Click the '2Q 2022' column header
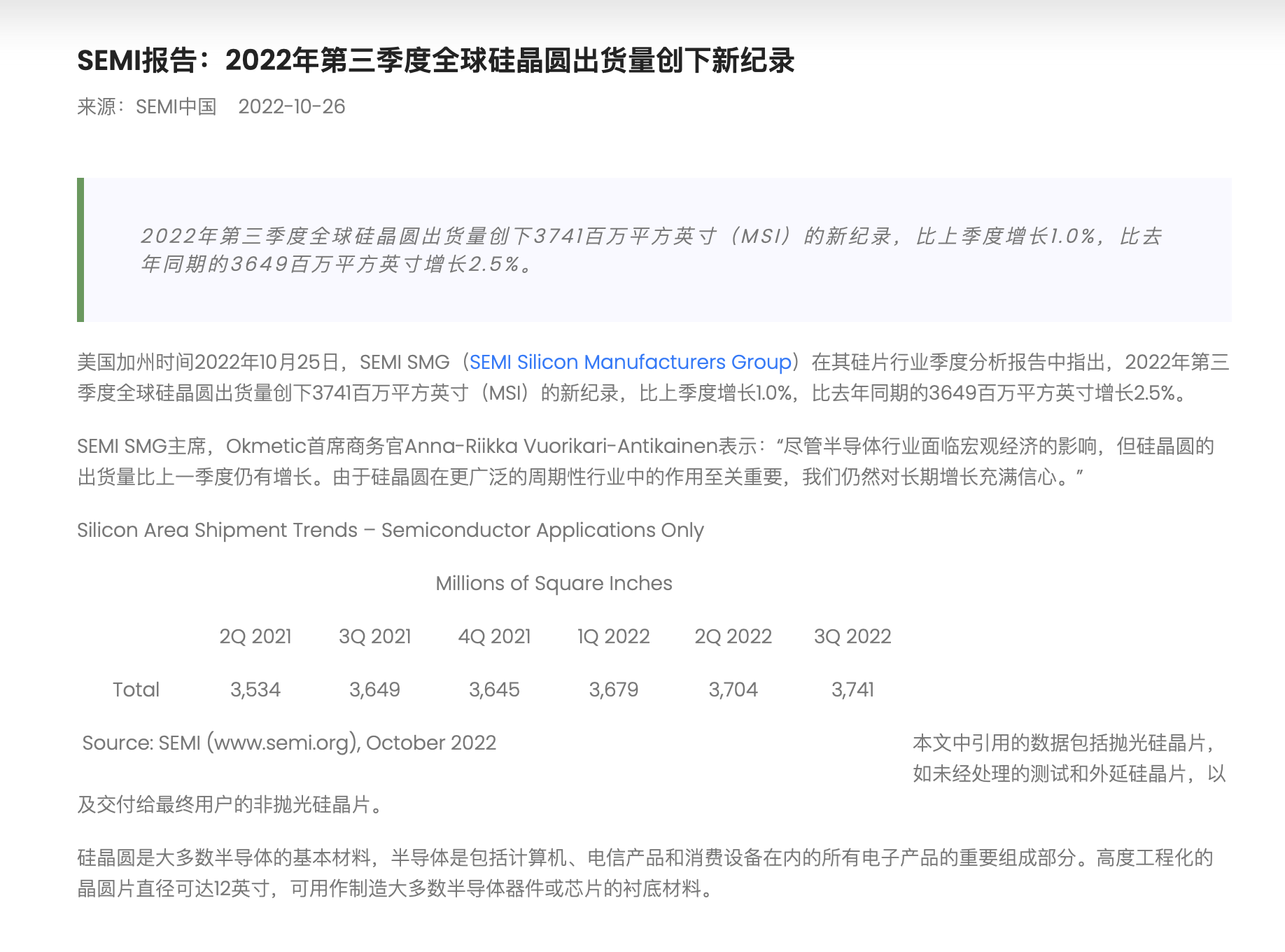 (733, 636)
